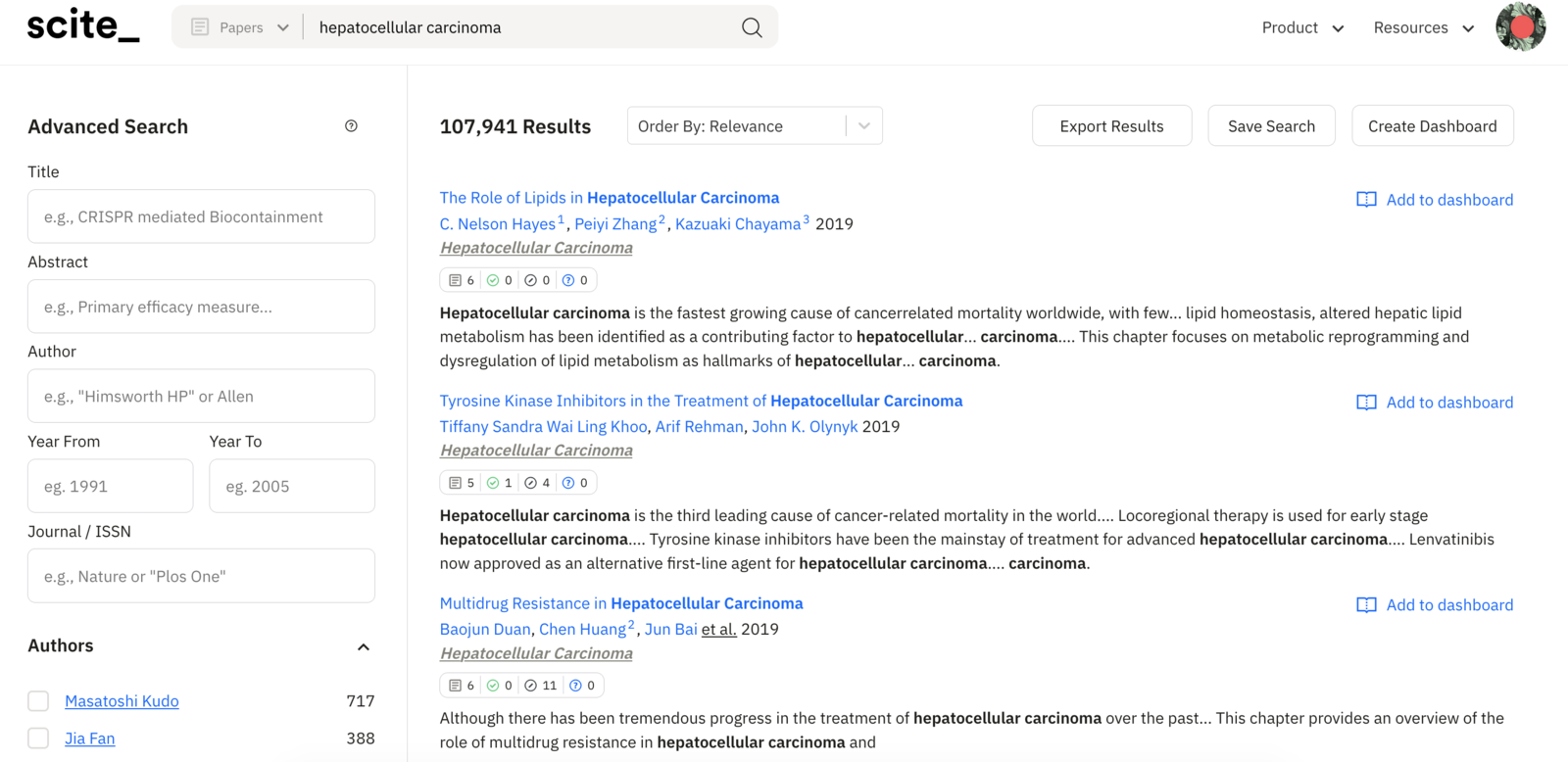Open Multidrug Resistance paper title
Screen dimensions: 1568x762
click(x=621, y=603)
